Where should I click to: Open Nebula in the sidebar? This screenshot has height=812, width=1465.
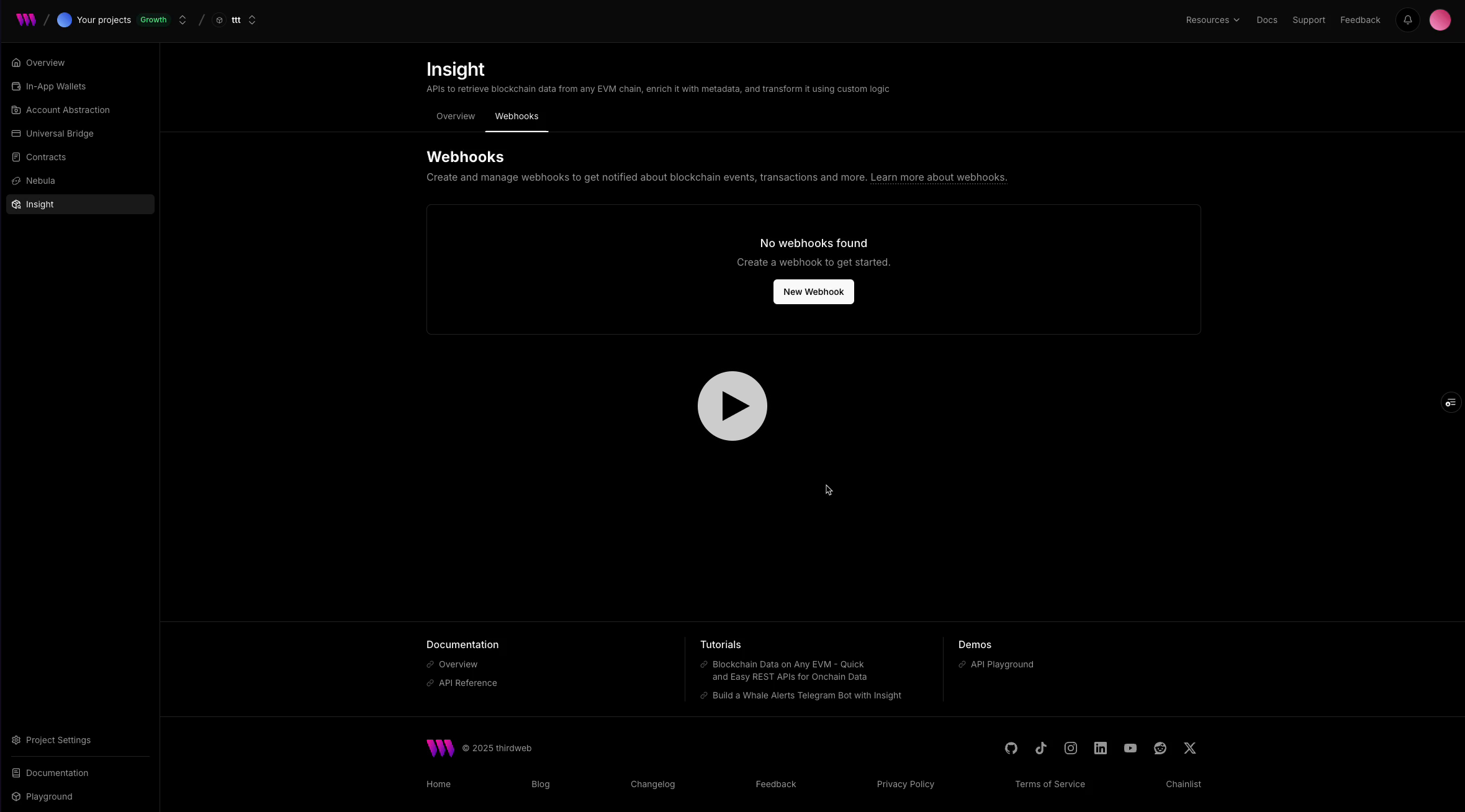tap(80, 181)
